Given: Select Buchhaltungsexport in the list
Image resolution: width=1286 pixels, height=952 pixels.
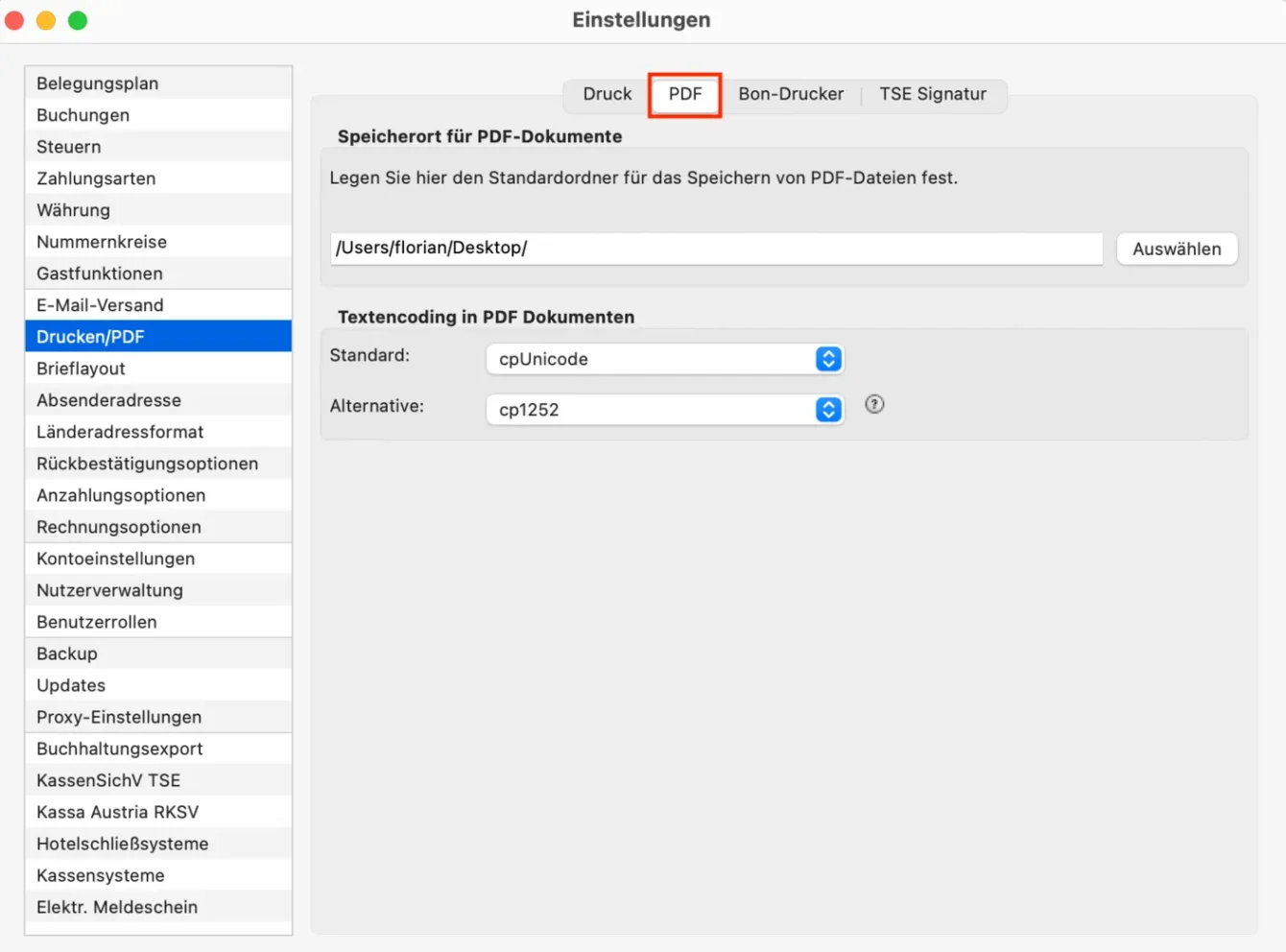Looking at the screenshot, I should tap(158, 749).
